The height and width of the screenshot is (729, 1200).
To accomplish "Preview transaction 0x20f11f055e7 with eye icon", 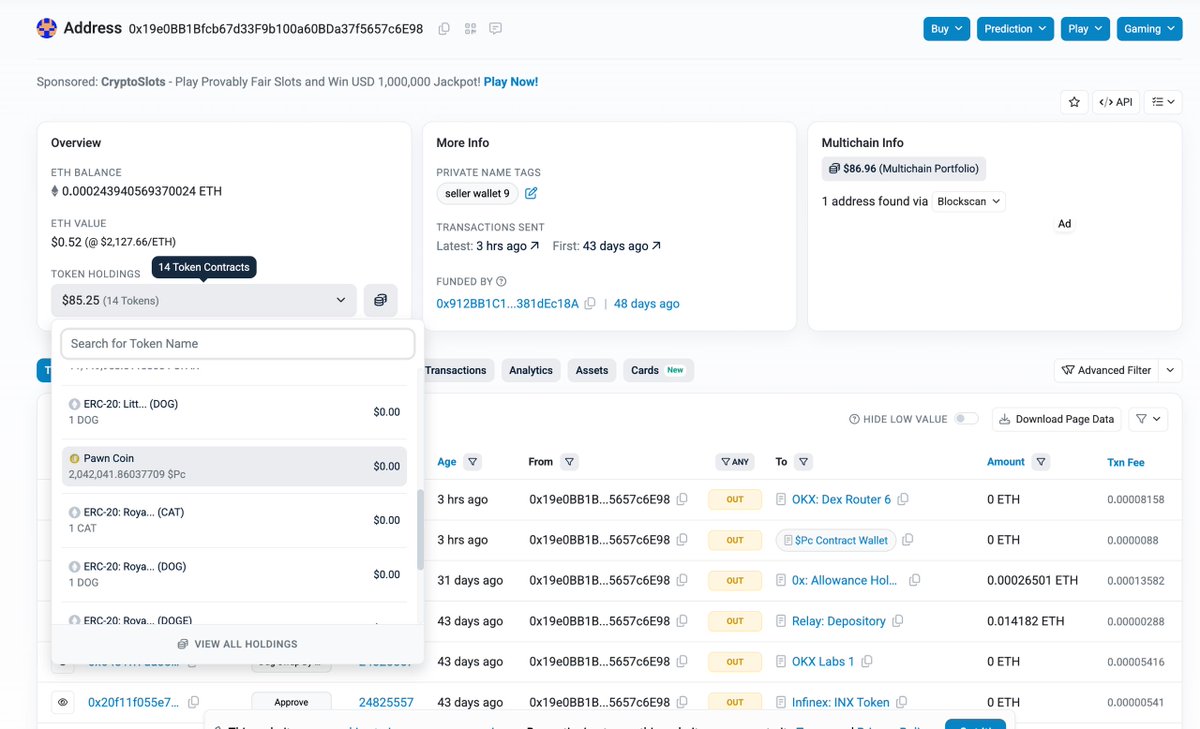I will (x=63, y=702).
